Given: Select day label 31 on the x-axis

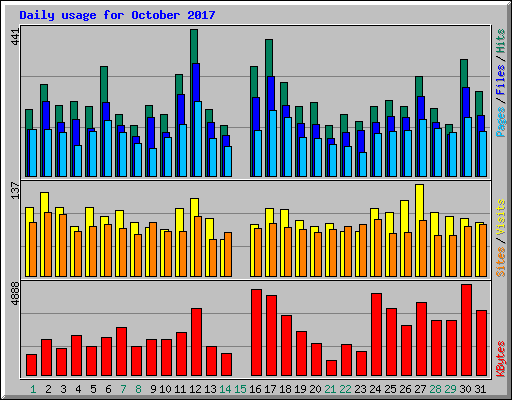Looking at the screenshot, I should click(480, 389).
